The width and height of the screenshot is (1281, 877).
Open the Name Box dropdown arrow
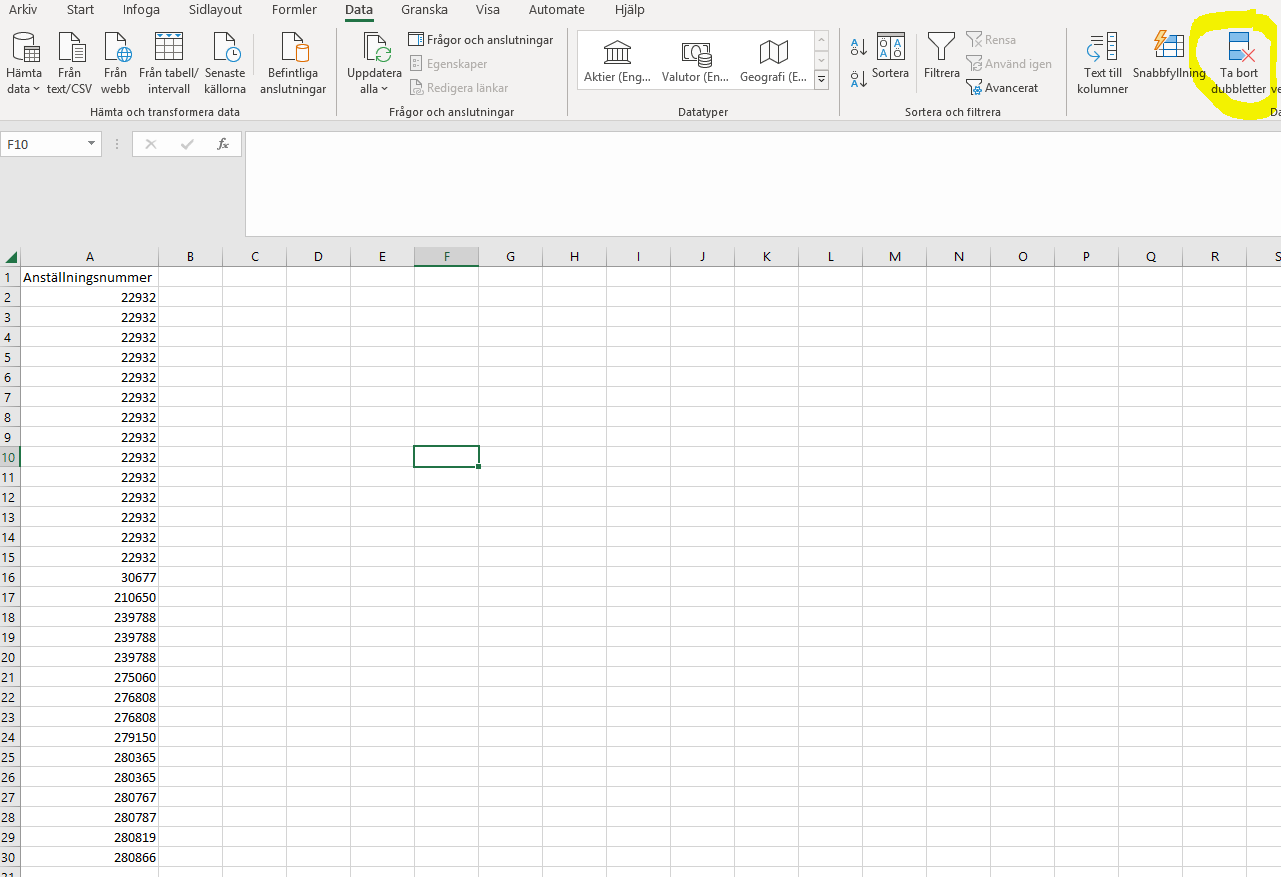[92, 144]
